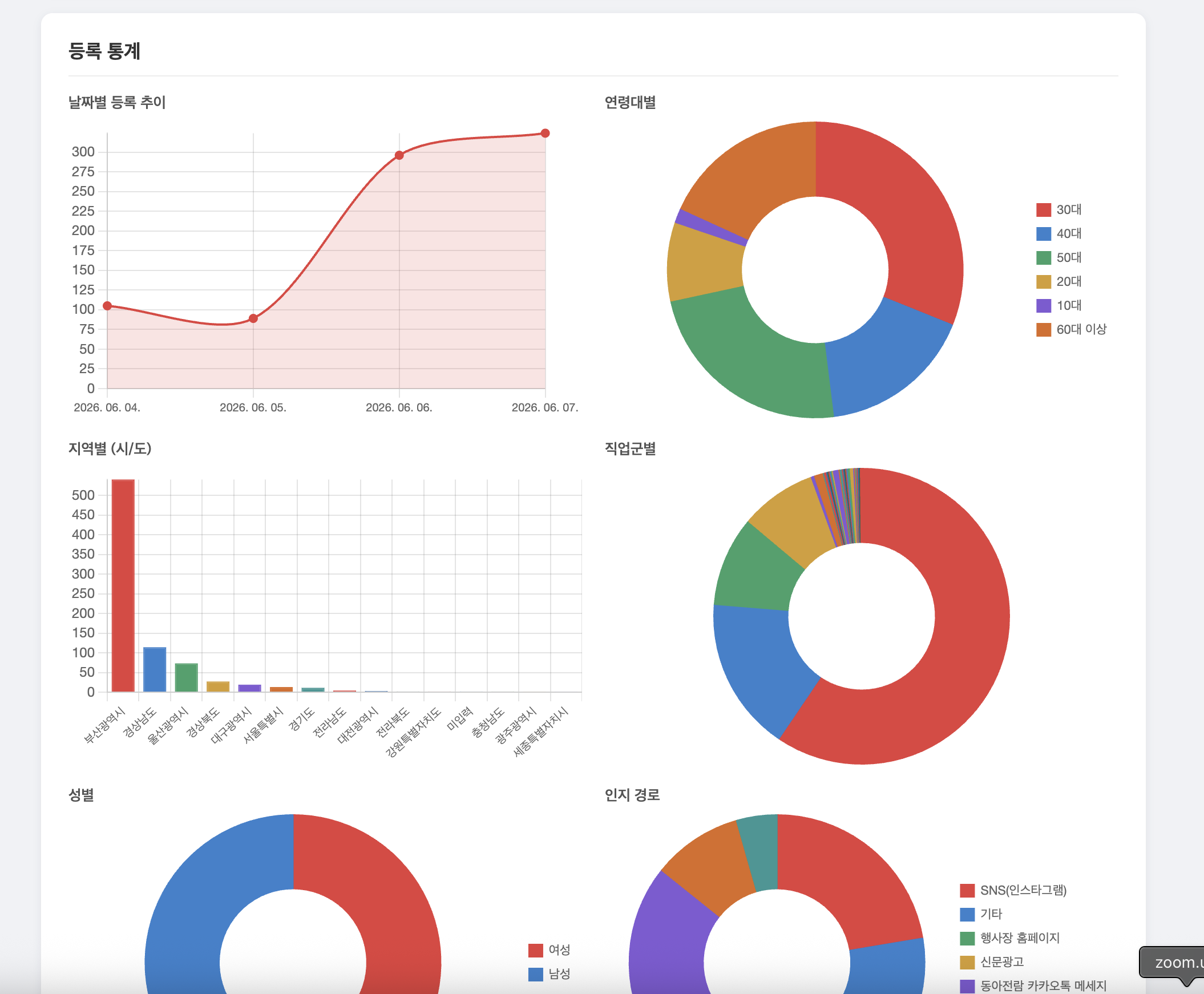
Task: Click the 300 y-axis label on line chart
Action: [83, 152]
